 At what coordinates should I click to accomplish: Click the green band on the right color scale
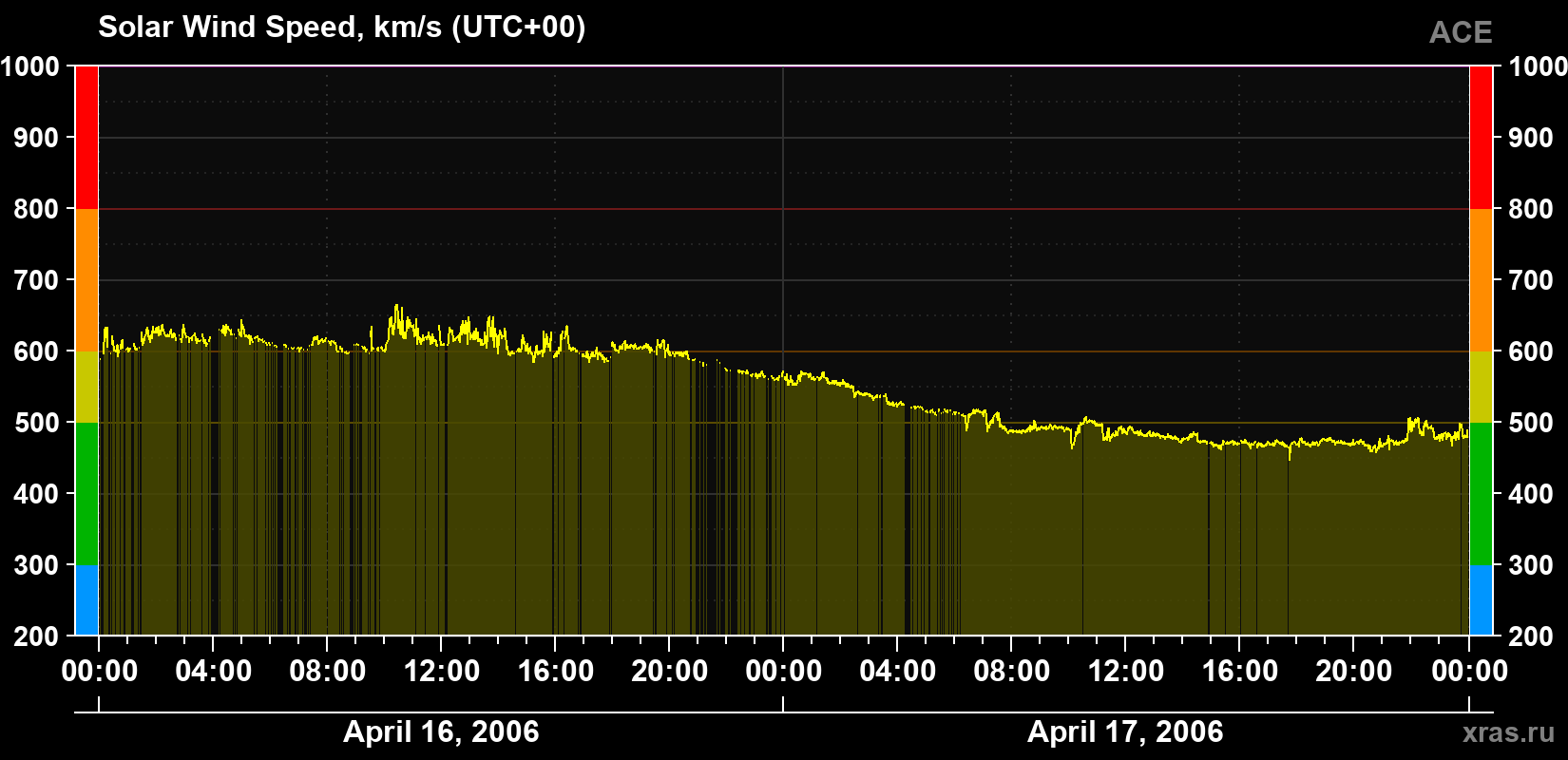point(1481,494)
